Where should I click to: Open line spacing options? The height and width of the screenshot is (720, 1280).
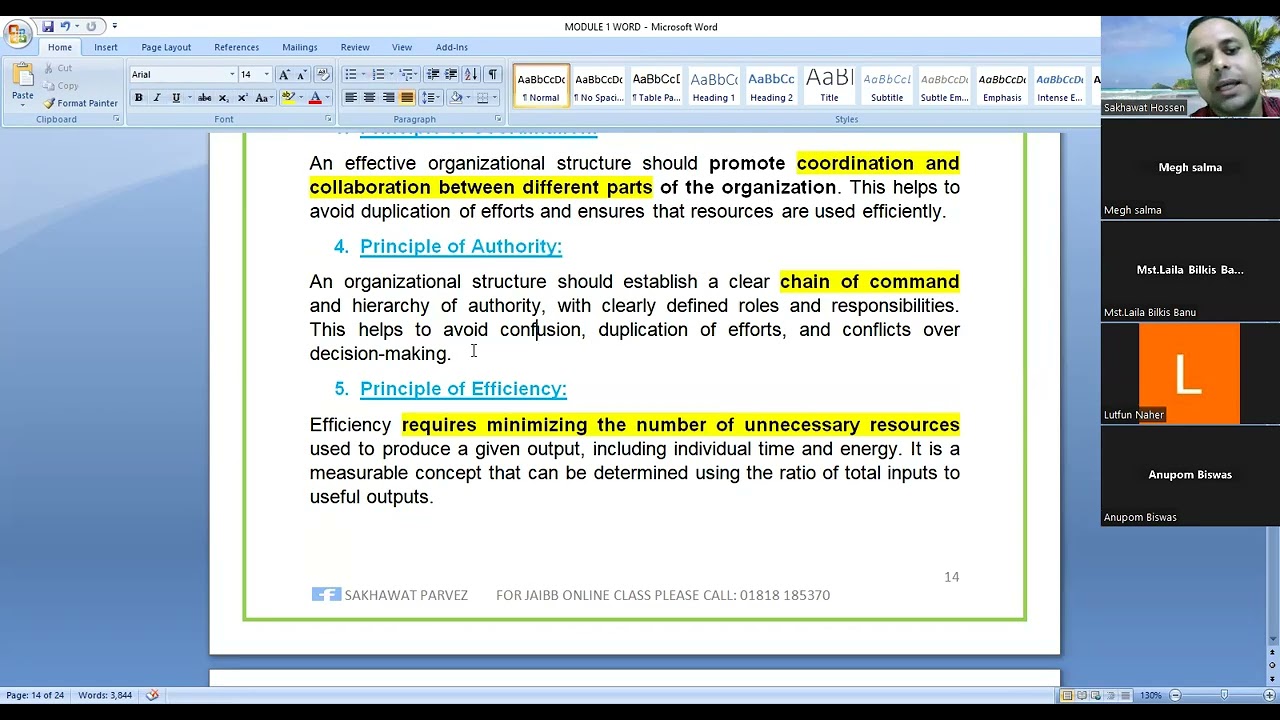point(430,98)
